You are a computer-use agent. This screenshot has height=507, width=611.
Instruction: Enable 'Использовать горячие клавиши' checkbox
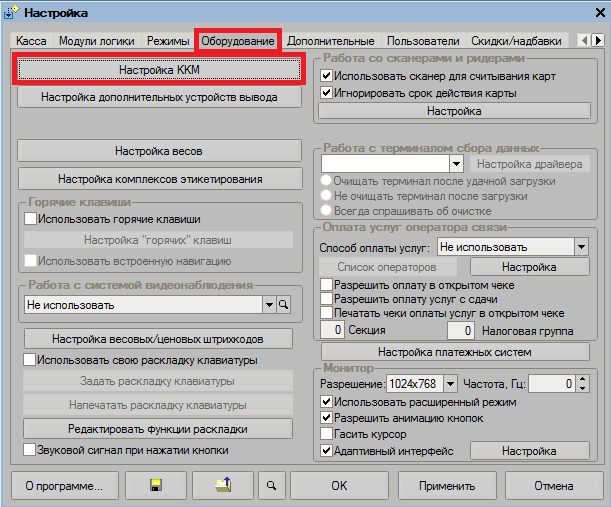point(30,219)
